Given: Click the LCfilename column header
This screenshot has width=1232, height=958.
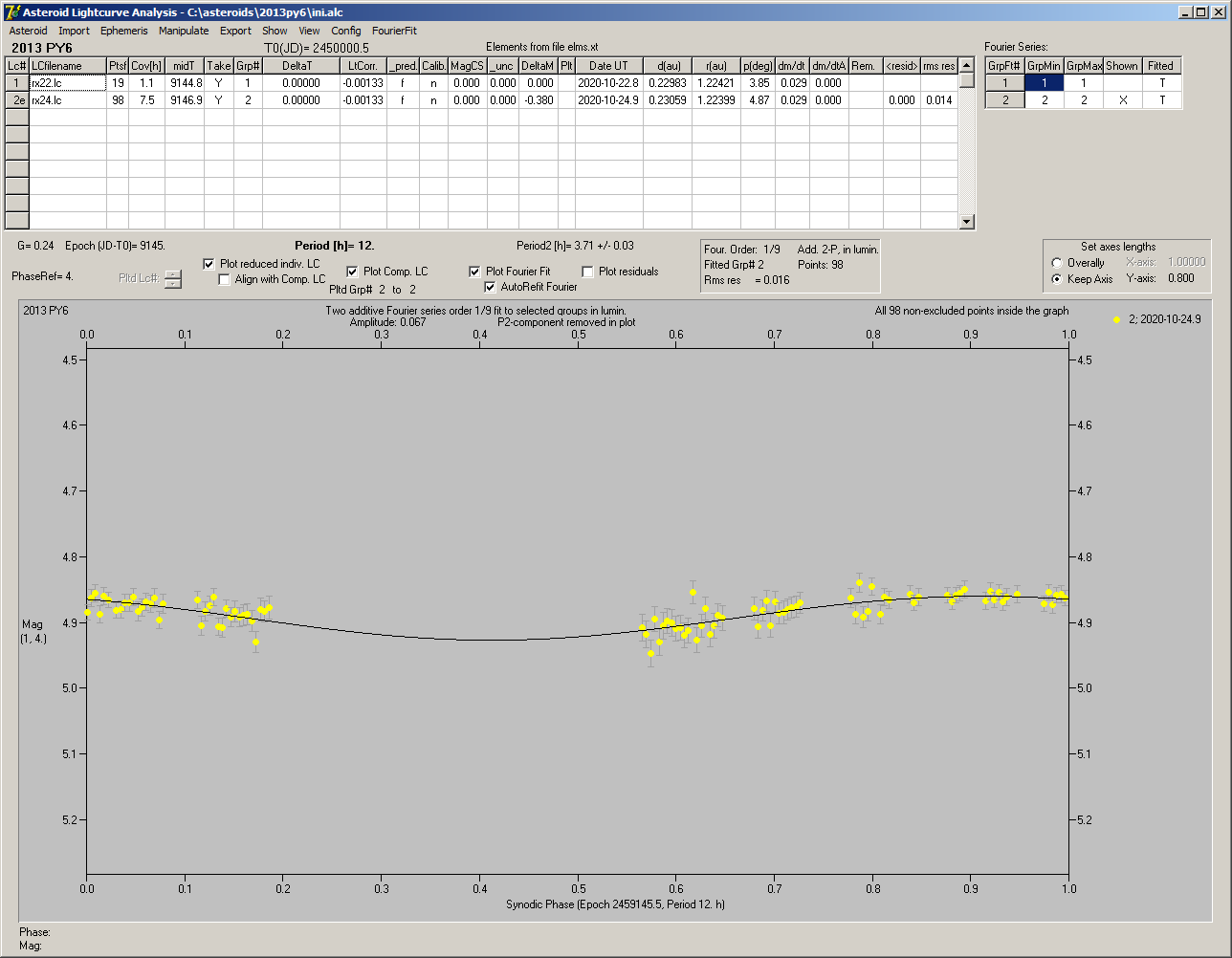Looking at the screenshot, I should click(x=68, y=66).
